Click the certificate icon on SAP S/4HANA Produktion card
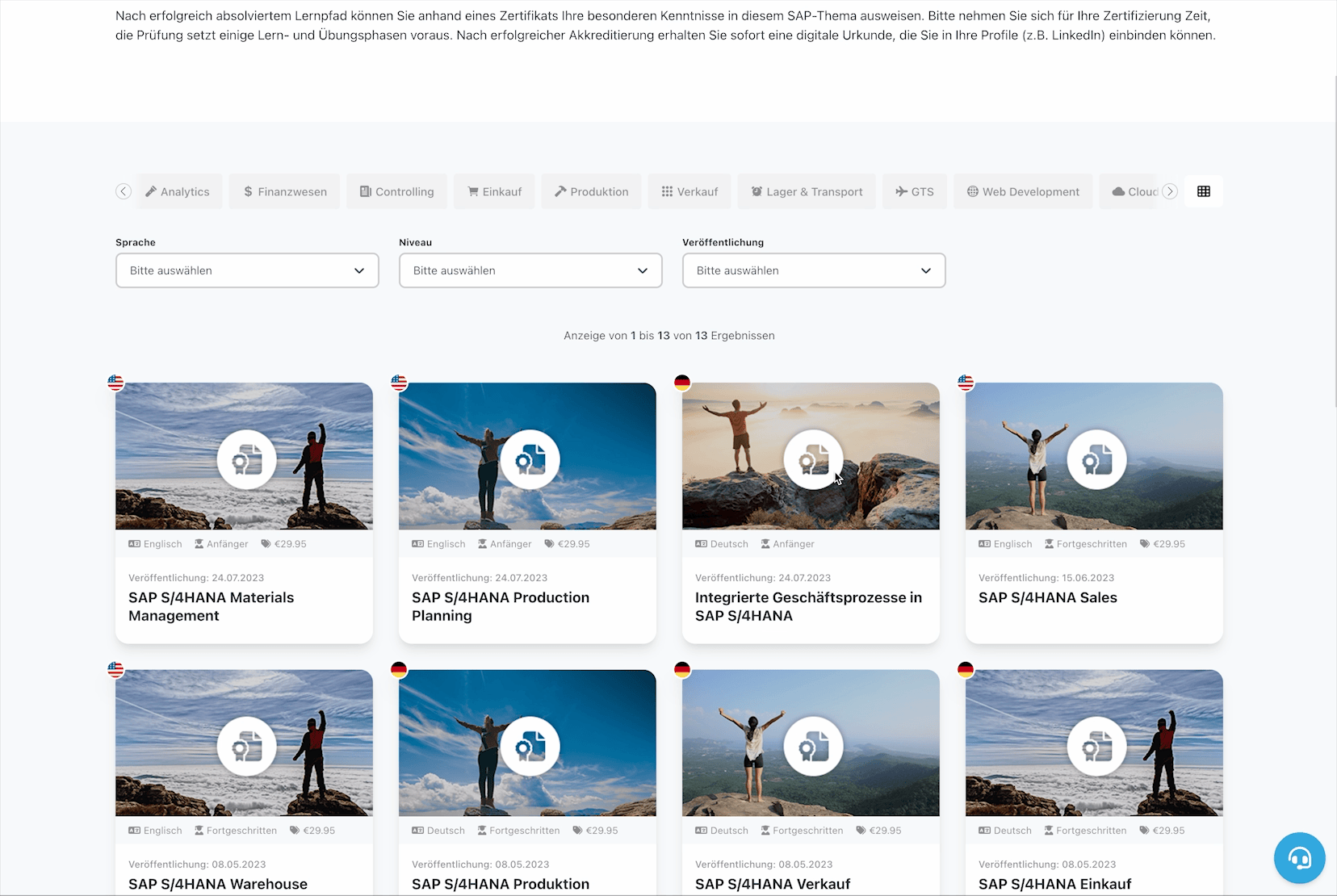1337x896 pixels. coord(530,747)
